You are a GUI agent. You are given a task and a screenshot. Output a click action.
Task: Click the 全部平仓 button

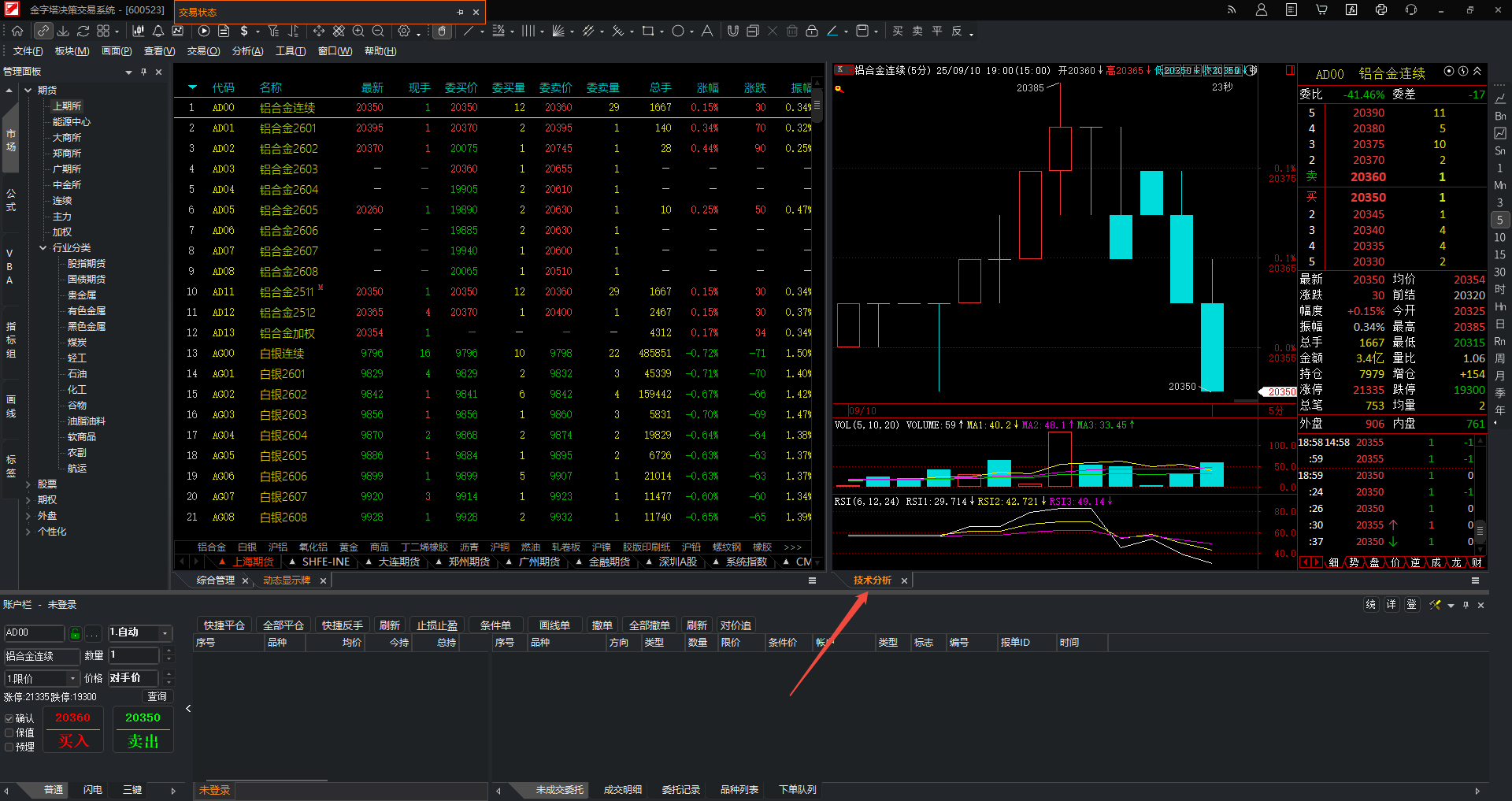click(283, 625)
